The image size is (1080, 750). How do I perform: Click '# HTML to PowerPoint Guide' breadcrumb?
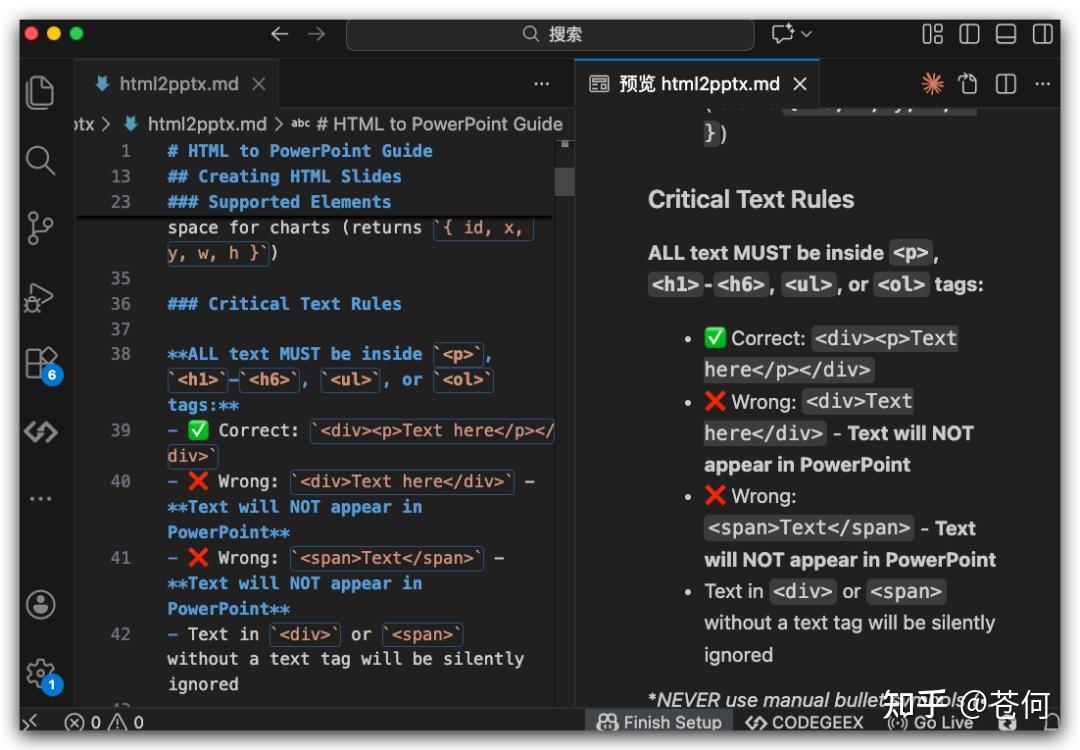[439, 124]
